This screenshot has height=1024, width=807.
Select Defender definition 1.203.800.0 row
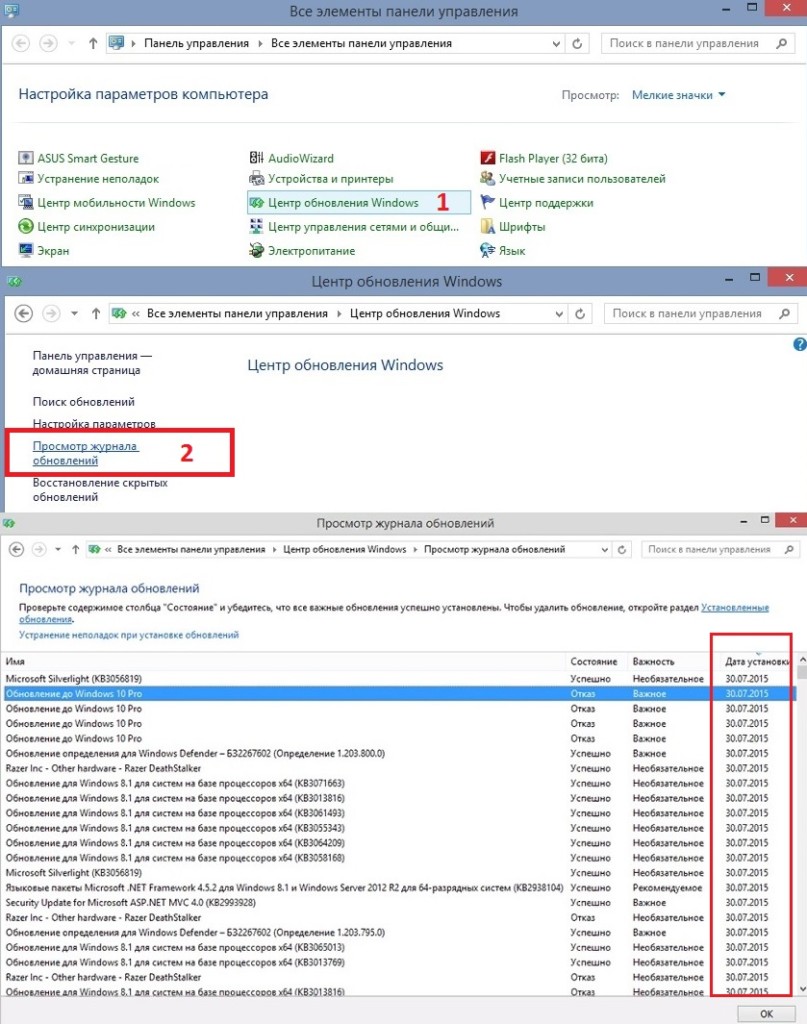pyautogui.click(x=400, y=753)
